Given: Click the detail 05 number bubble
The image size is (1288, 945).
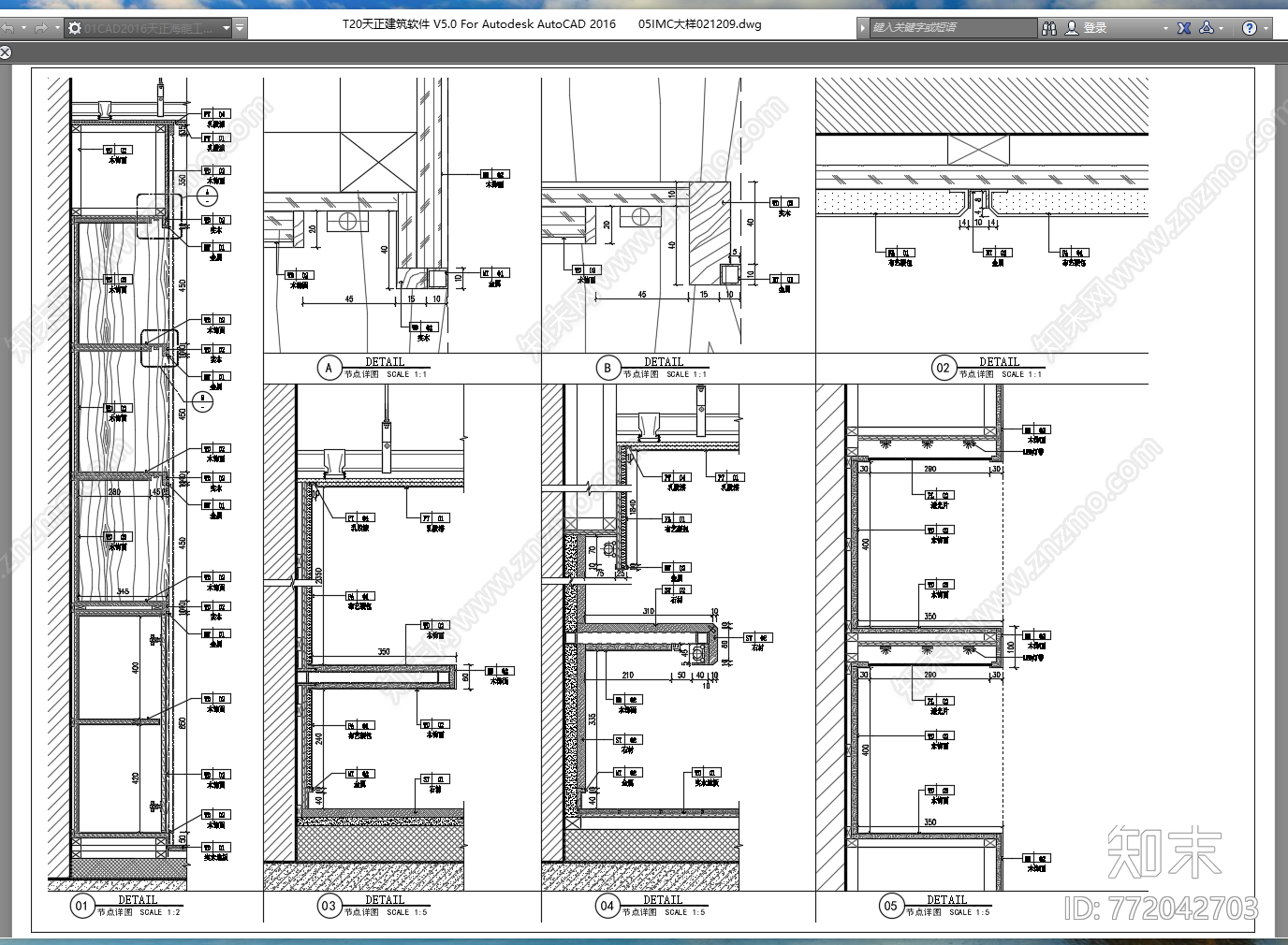Looking at the screenshot, I should point(890,906).
